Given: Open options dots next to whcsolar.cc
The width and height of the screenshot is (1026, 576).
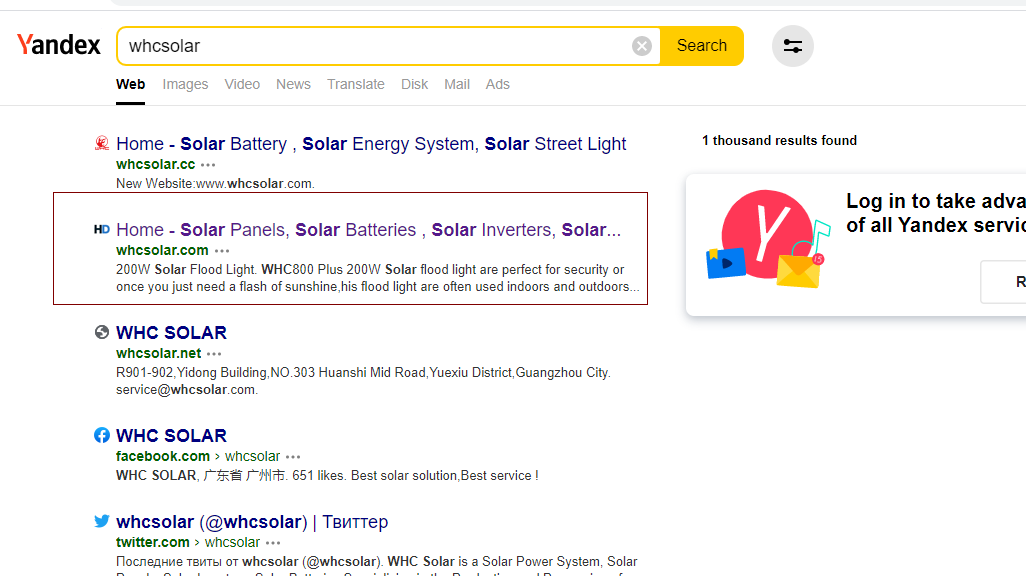Looking at the screenshot, I should 208,165.
